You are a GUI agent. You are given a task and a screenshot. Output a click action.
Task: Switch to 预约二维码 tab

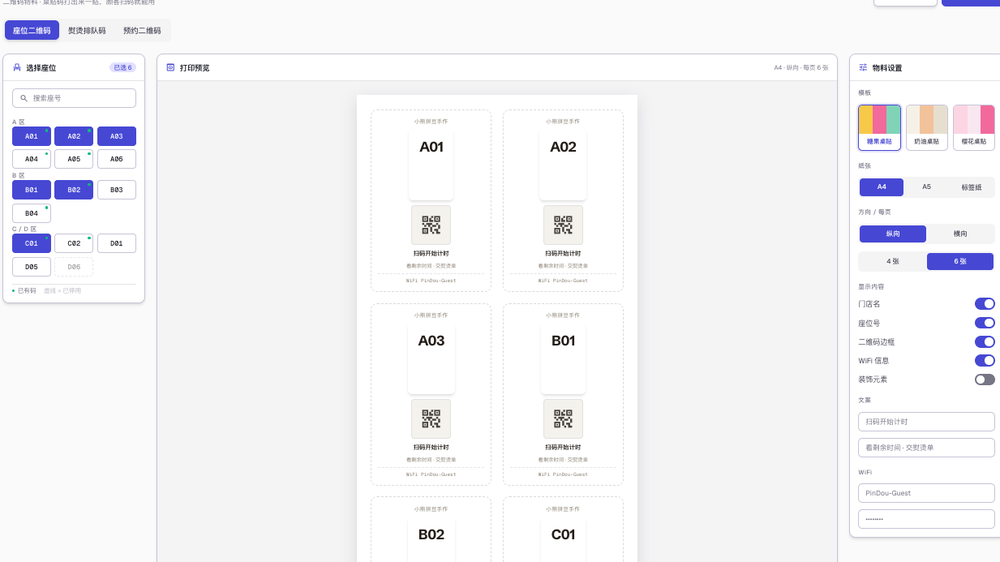142,30
